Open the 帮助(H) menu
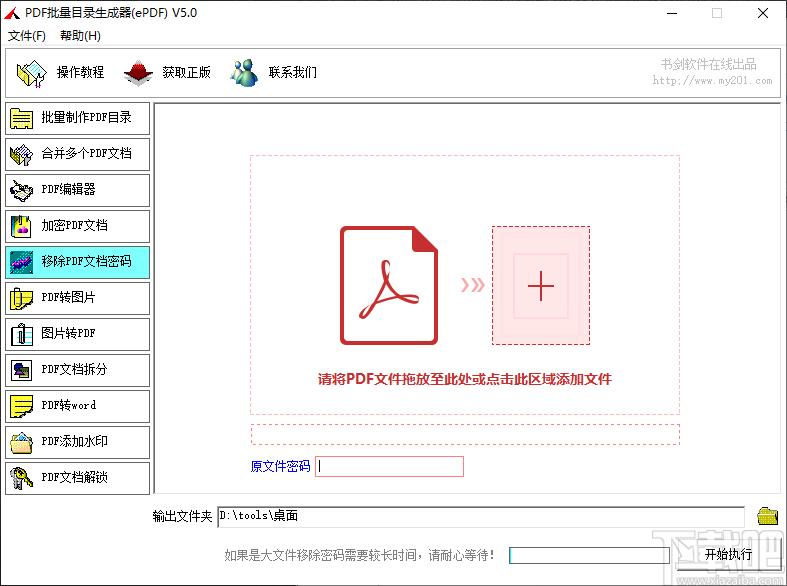Viewport: 787px width, 586px height. click(80, 36)
